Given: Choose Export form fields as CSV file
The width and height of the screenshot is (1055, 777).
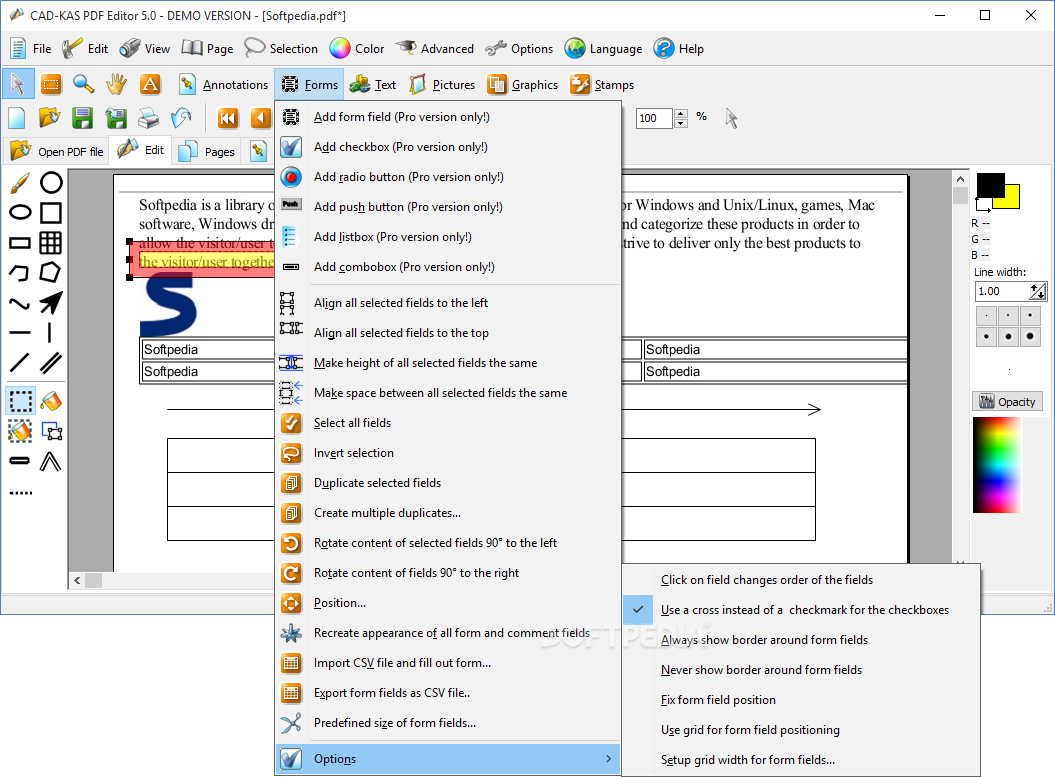Looking at the screenshot, I should point(448,693).
